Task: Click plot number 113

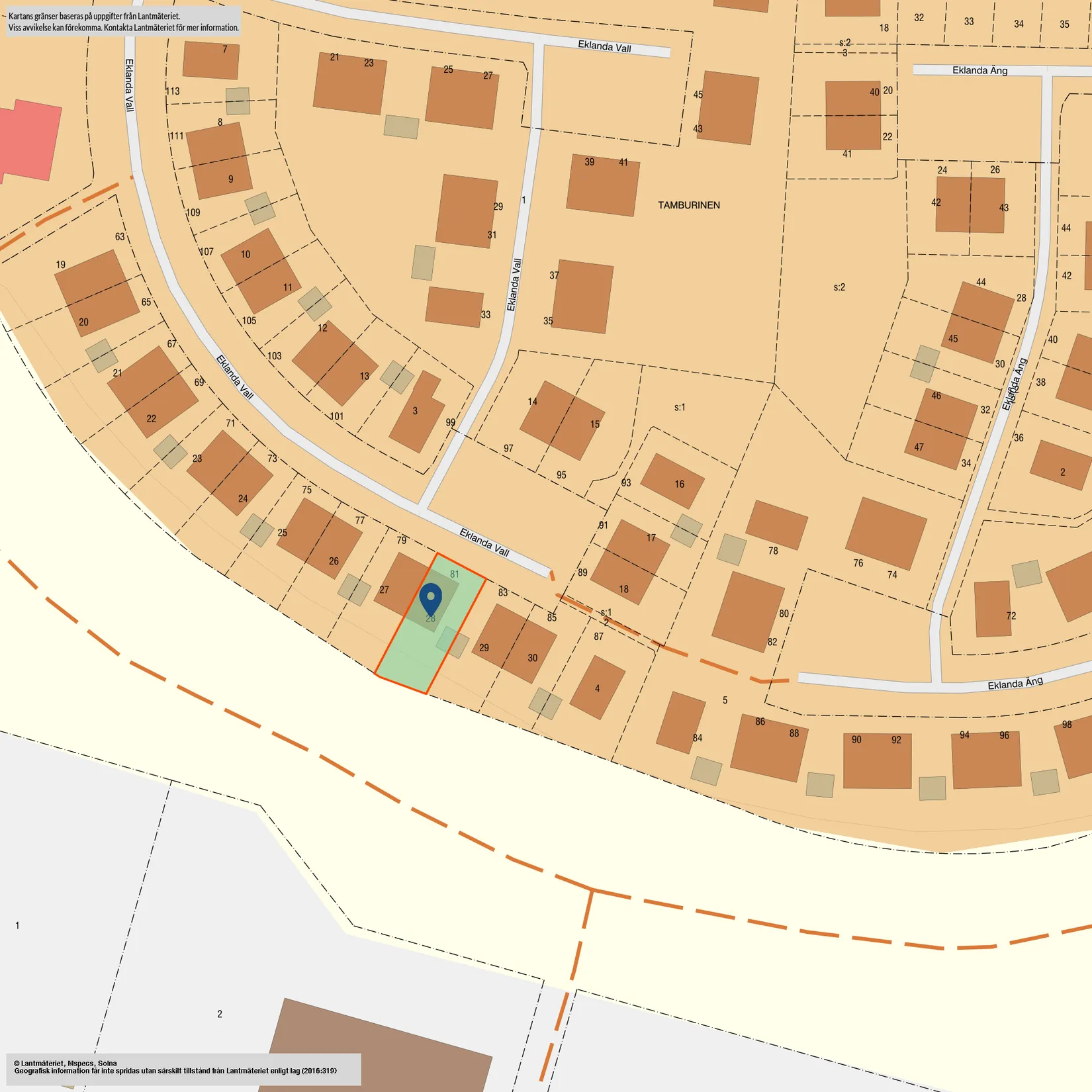Action: tap(173, 91)
